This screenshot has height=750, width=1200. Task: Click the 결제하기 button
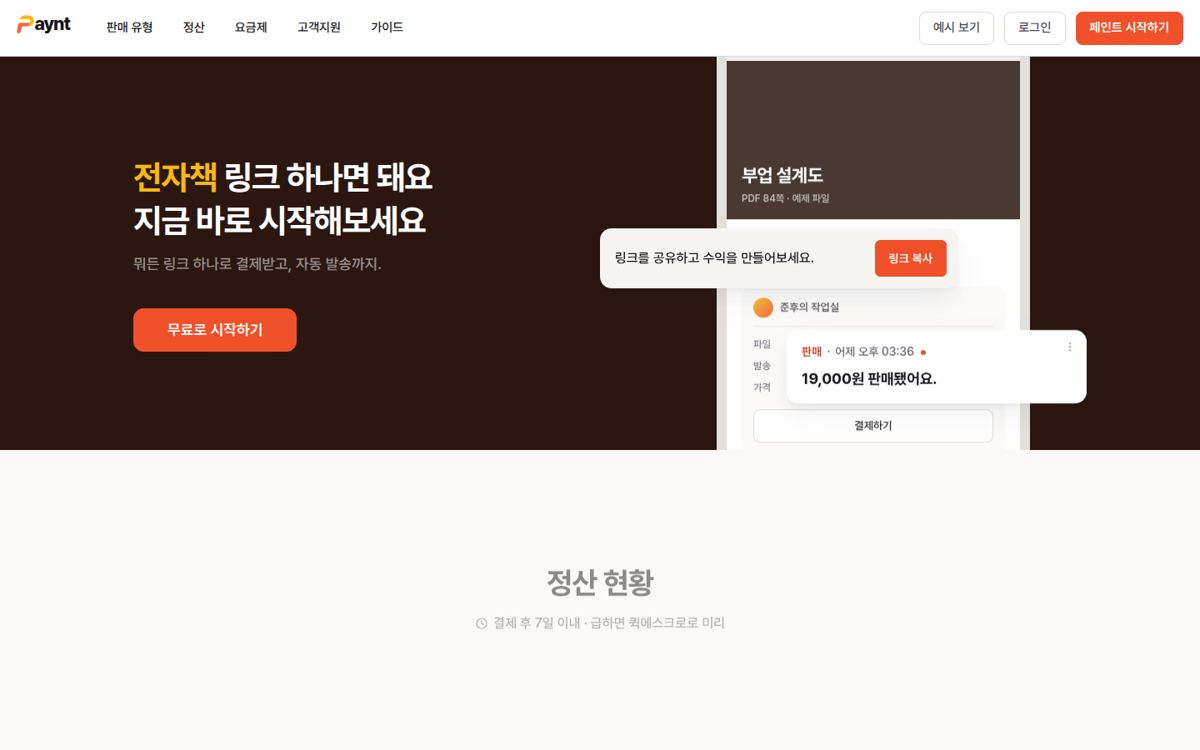pyautogui.click(x=873, y=425)
